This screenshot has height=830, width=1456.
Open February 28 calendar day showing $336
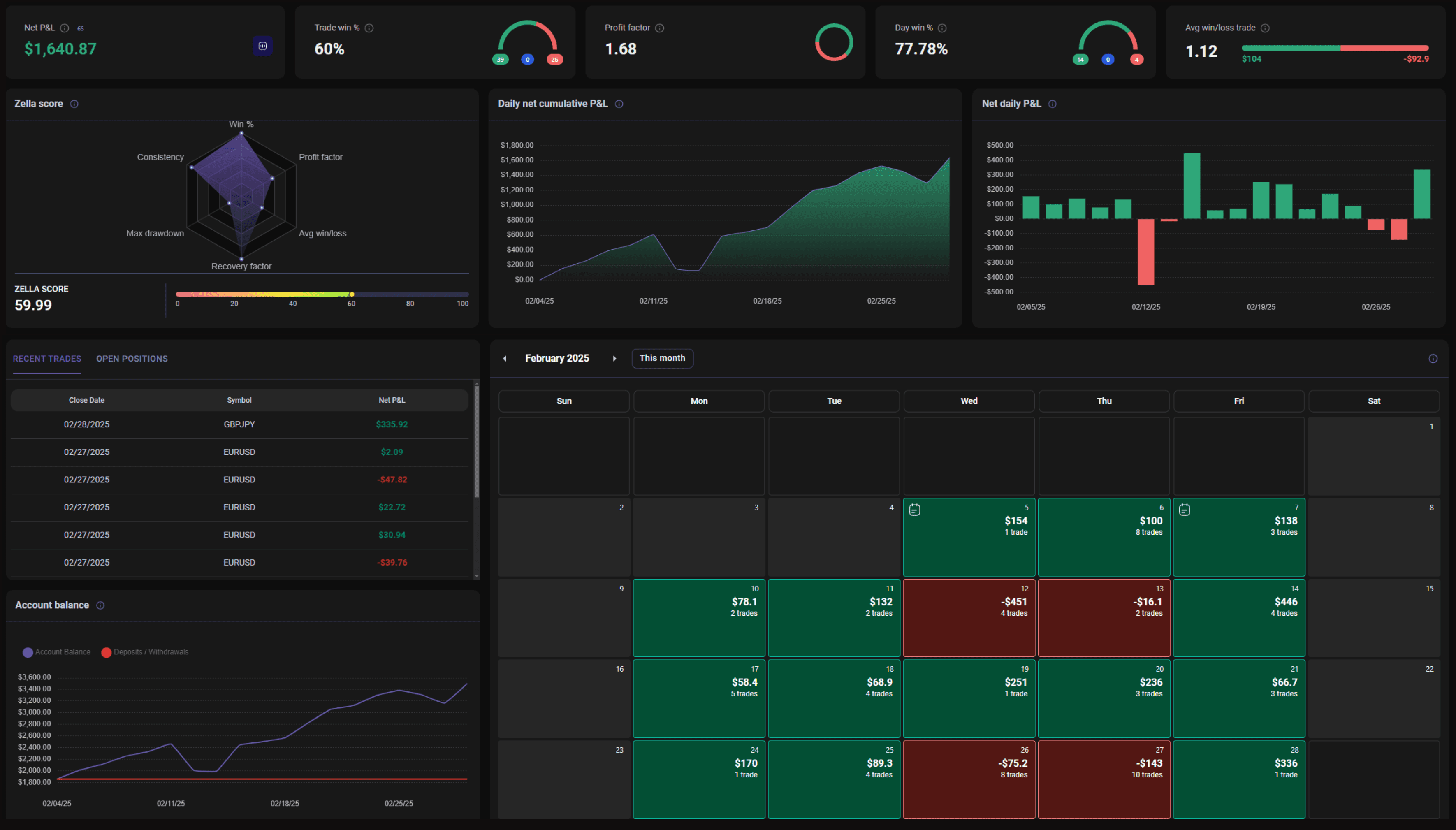click(x=1239, y=779)
